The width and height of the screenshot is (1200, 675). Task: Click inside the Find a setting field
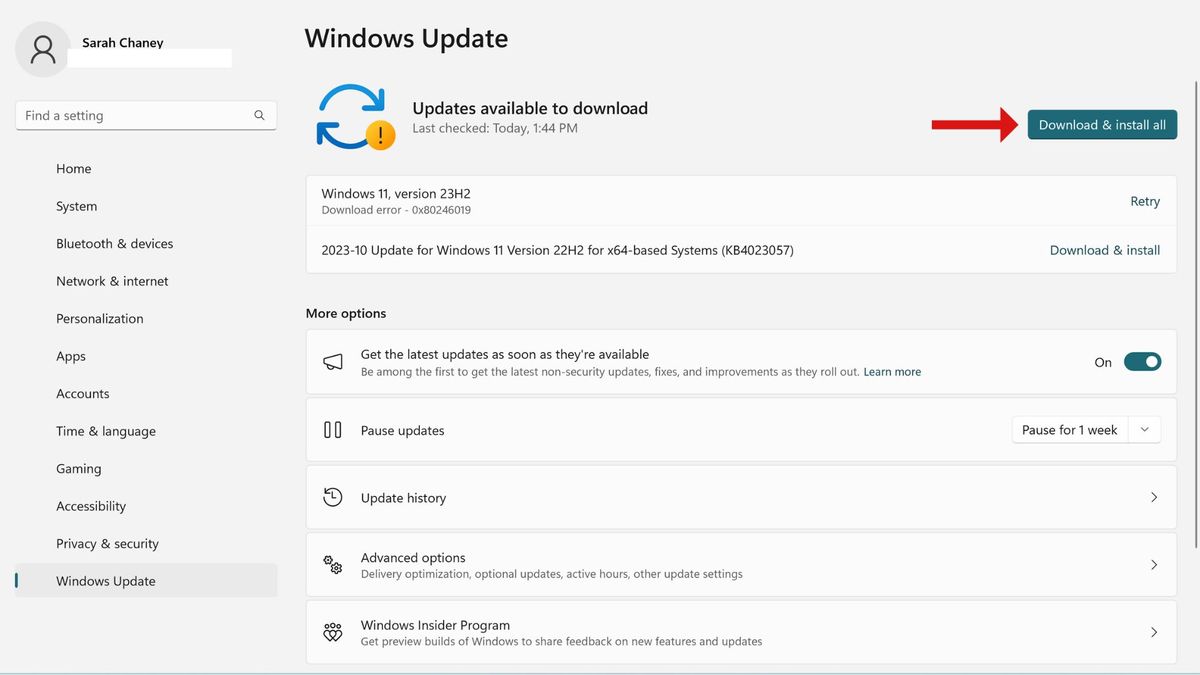[130, 115]
